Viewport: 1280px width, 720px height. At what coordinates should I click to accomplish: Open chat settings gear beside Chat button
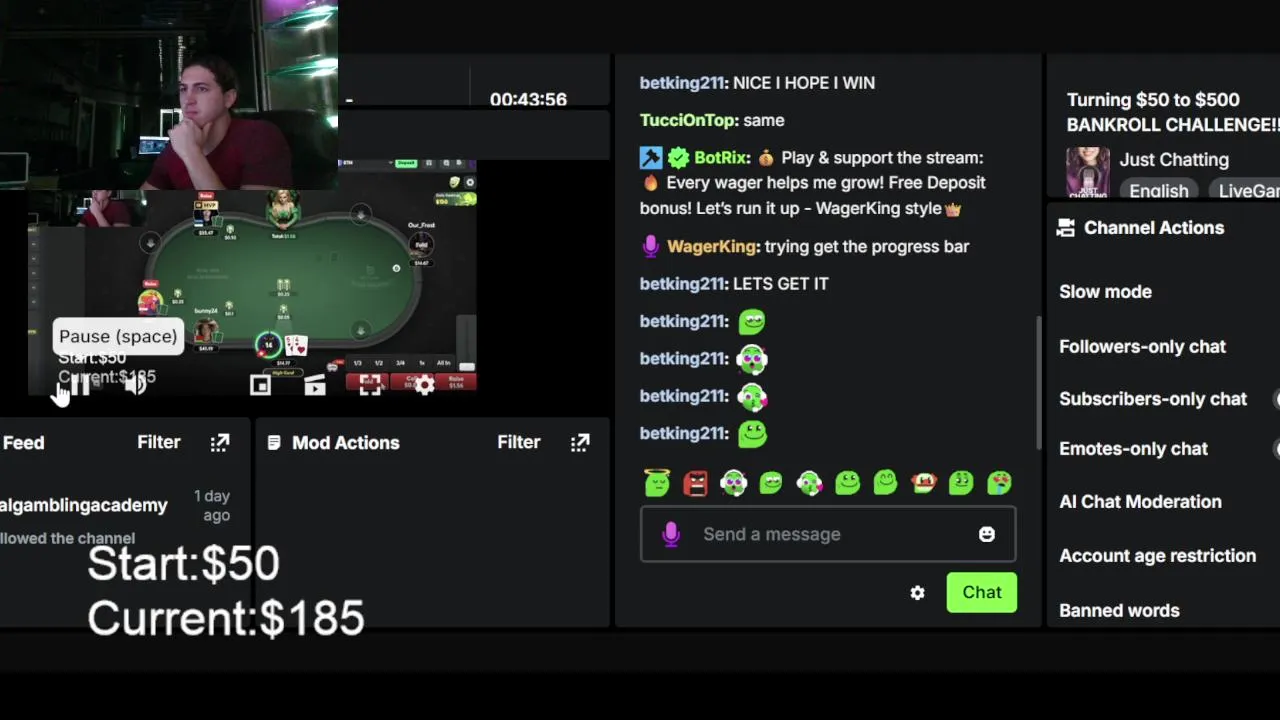(x=917, y=593)
